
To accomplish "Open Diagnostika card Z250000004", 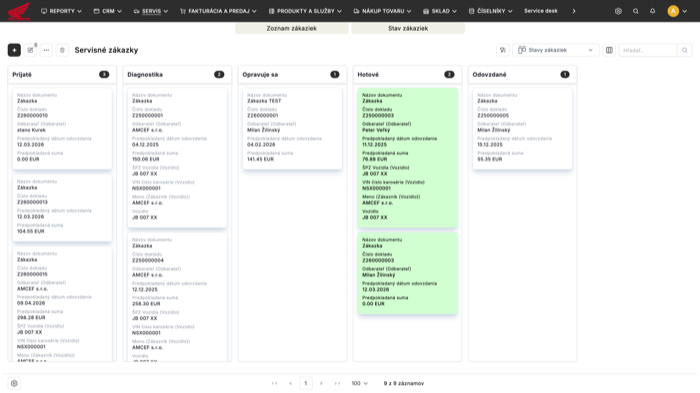I will tap(177, 297).
